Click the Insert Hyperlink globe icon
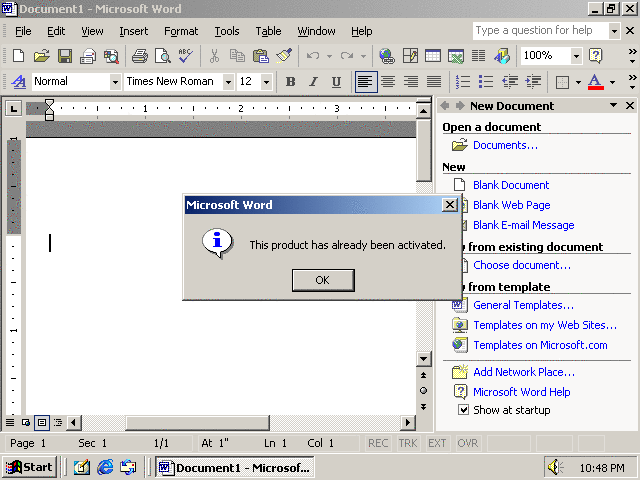 (x=387, y=56)
